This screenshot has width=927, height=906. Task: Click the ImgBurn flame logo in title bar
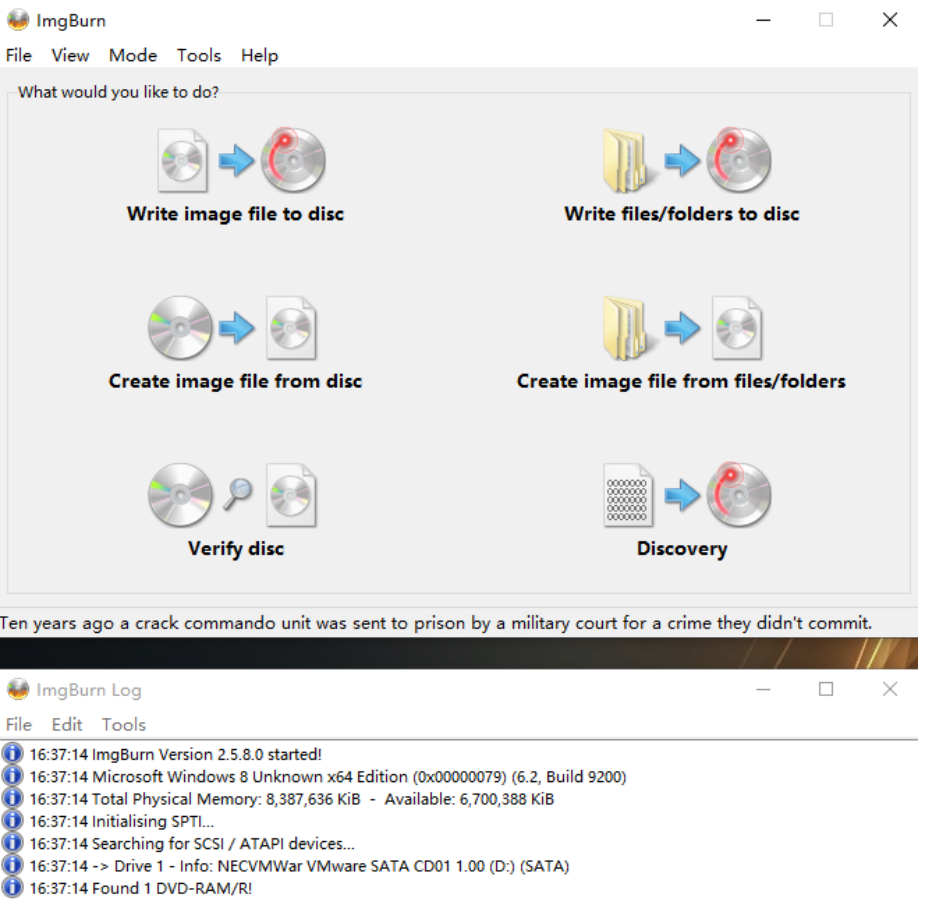[18, 20]
